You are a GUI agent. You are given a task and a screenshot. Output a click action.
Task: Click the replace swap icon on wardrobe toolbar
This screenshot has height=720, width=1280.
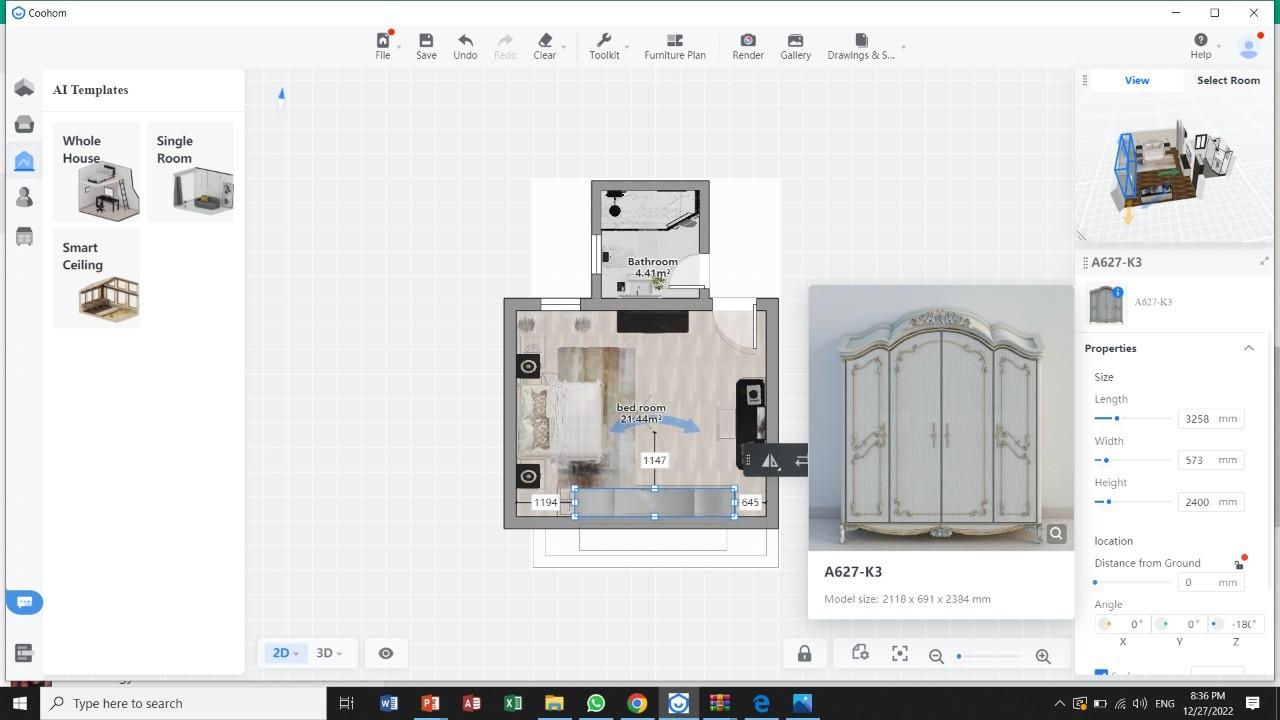tap(800, 460)
